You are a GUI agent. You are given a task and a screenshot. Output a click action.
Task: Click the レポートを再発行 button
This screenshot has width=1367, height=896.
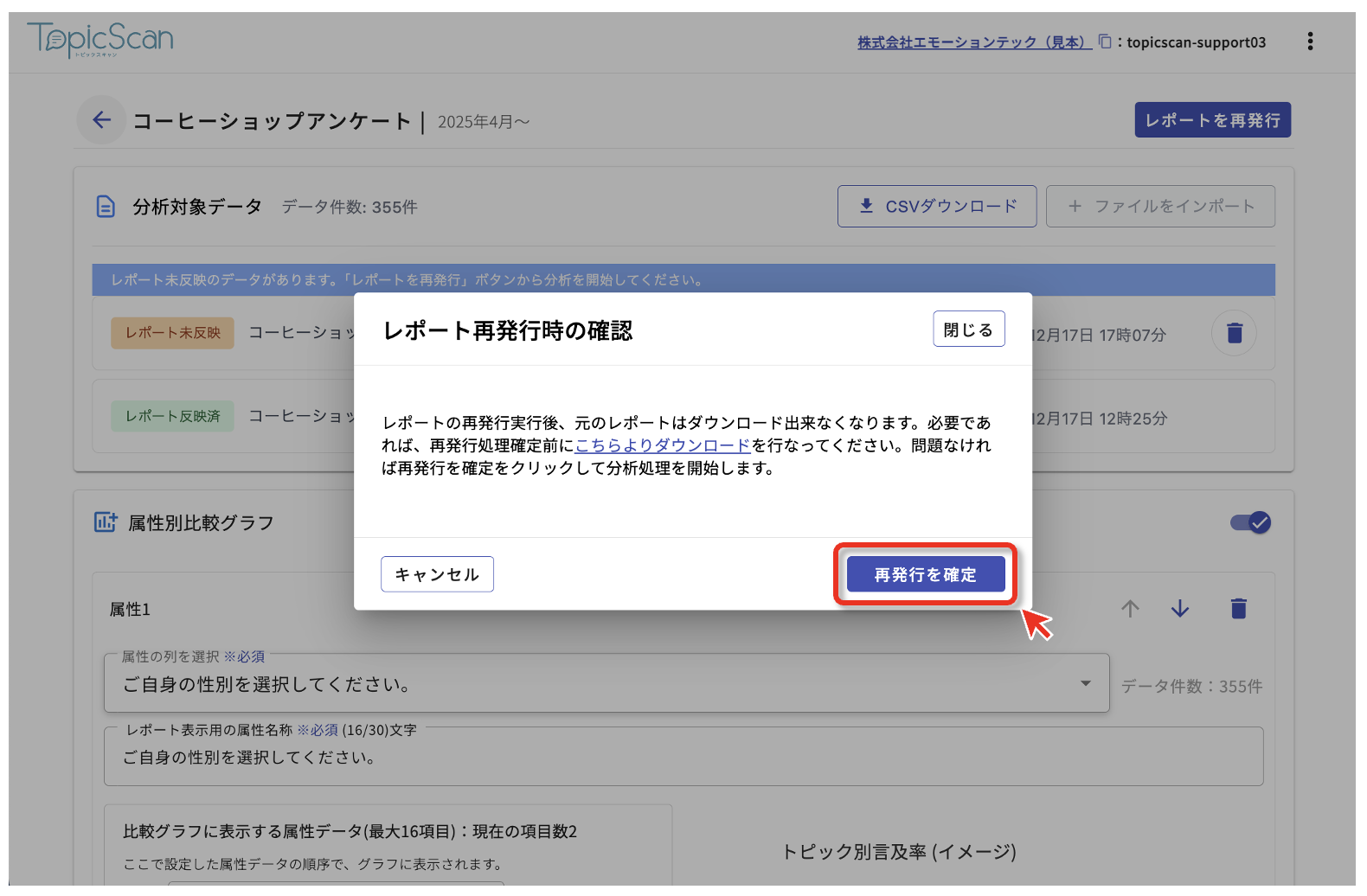pos(1212,120)
